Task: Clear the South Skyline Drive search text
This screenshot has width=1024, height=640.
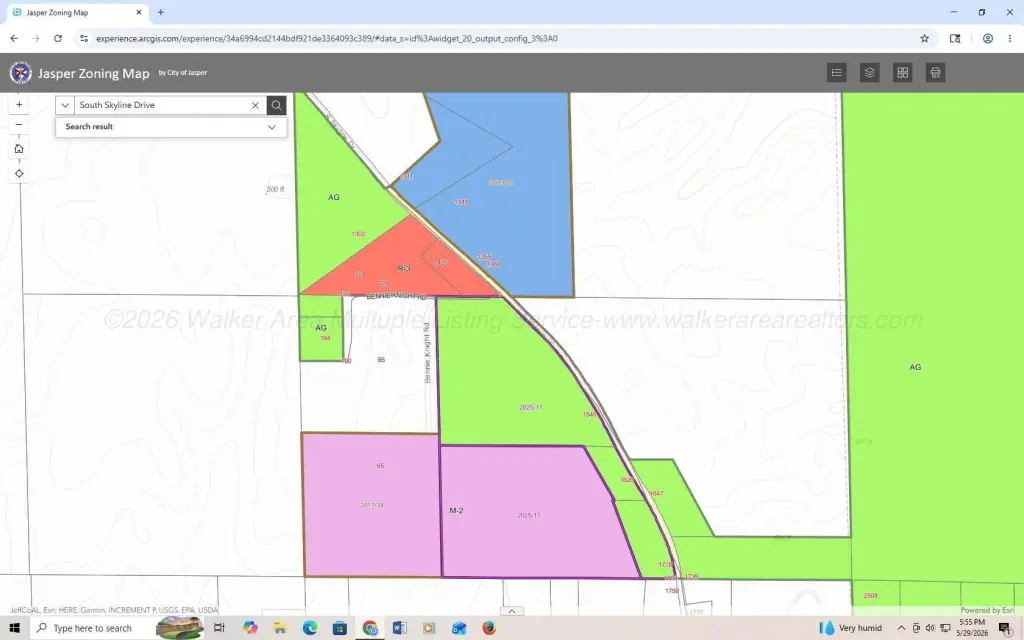Action: click(255, 105)
